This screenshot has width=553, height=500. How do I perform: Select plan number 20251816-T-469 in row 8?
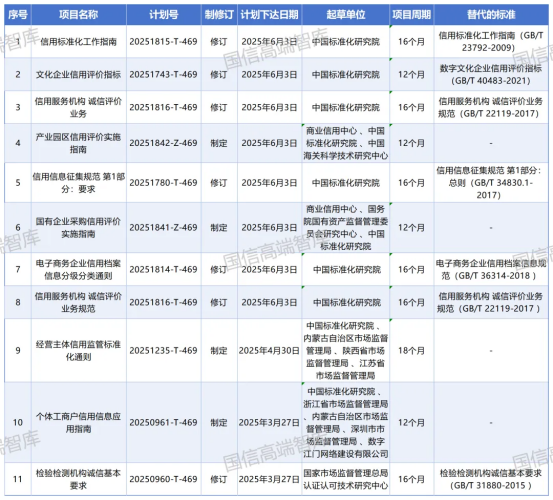click(x=163, y=303)
